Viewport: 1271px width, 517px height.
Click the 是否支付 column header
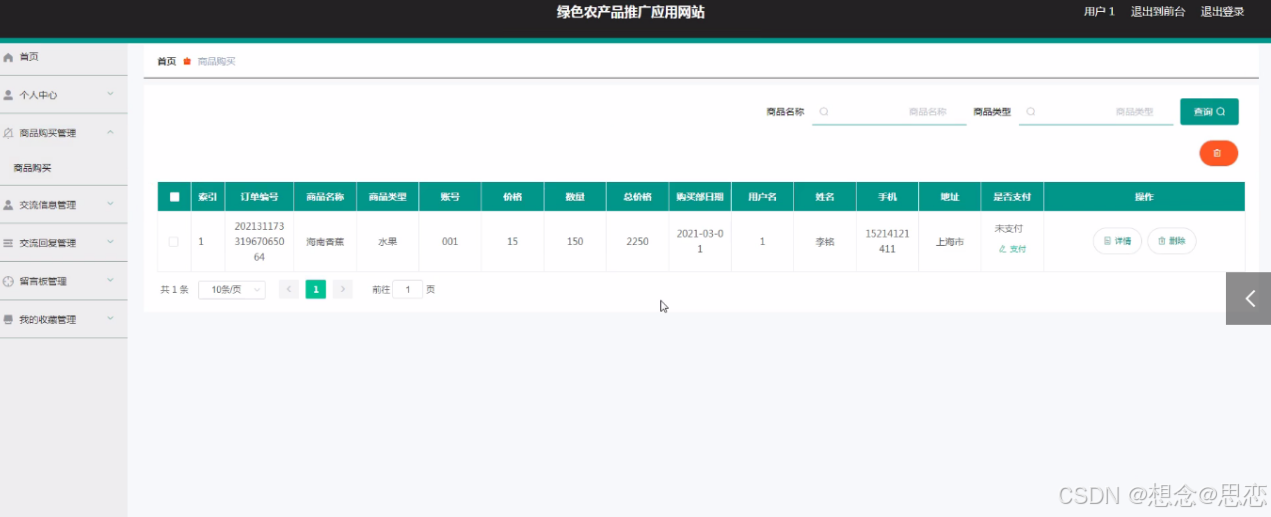(1012, 197)
